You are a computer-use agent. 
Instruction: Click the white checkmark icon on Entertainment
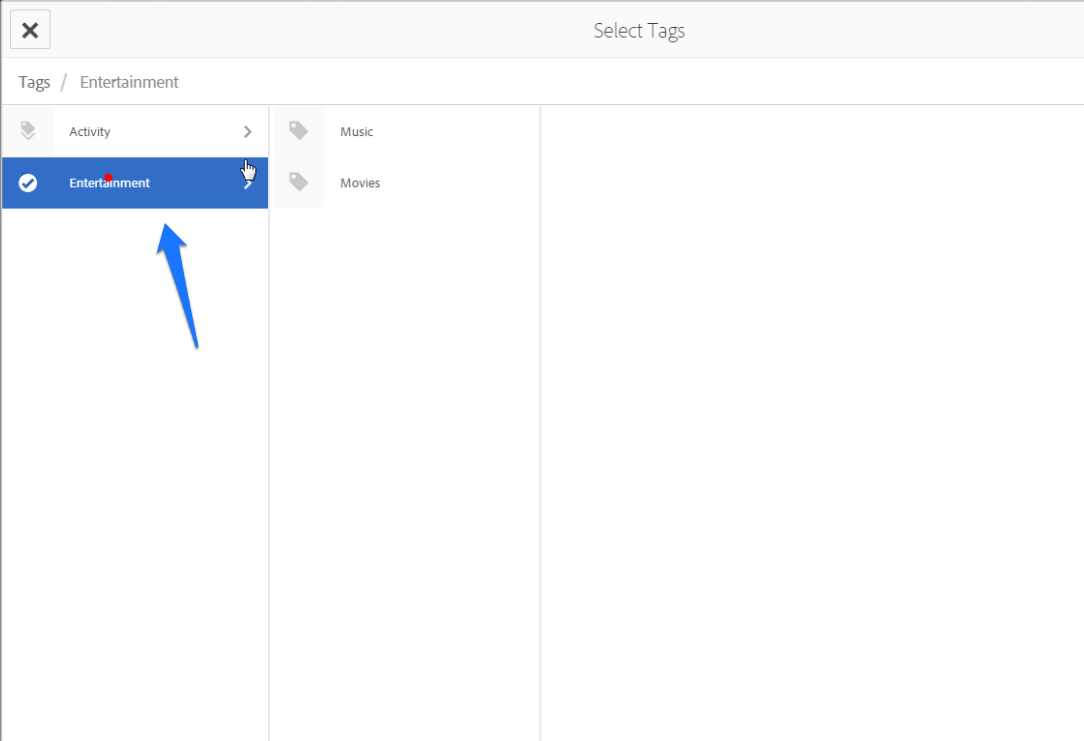tap(28, 182)
